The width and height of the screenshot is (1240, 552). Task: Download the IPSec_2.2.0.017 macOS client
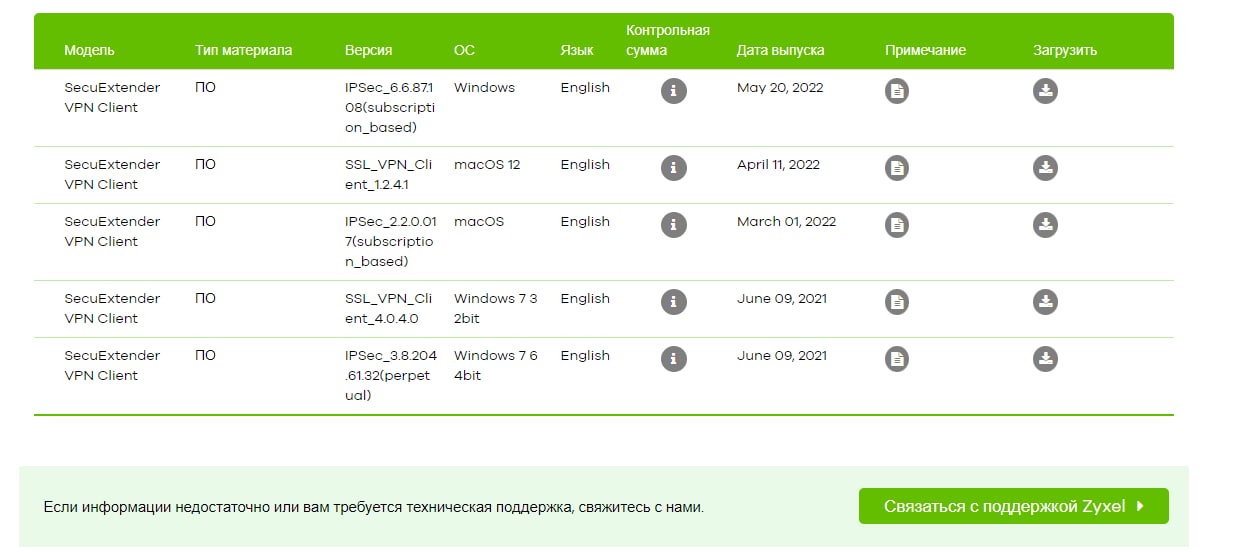[x=1045, y=225]
